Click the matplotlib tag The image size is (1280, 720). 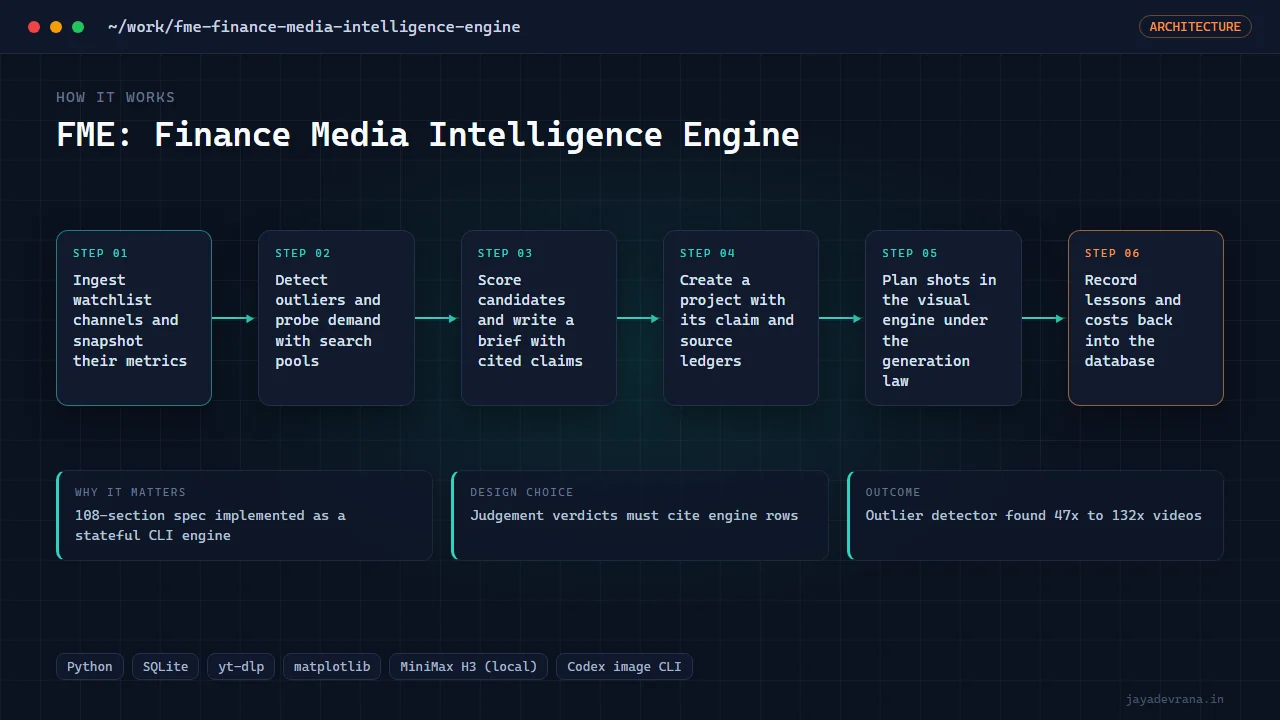(332, 666)
